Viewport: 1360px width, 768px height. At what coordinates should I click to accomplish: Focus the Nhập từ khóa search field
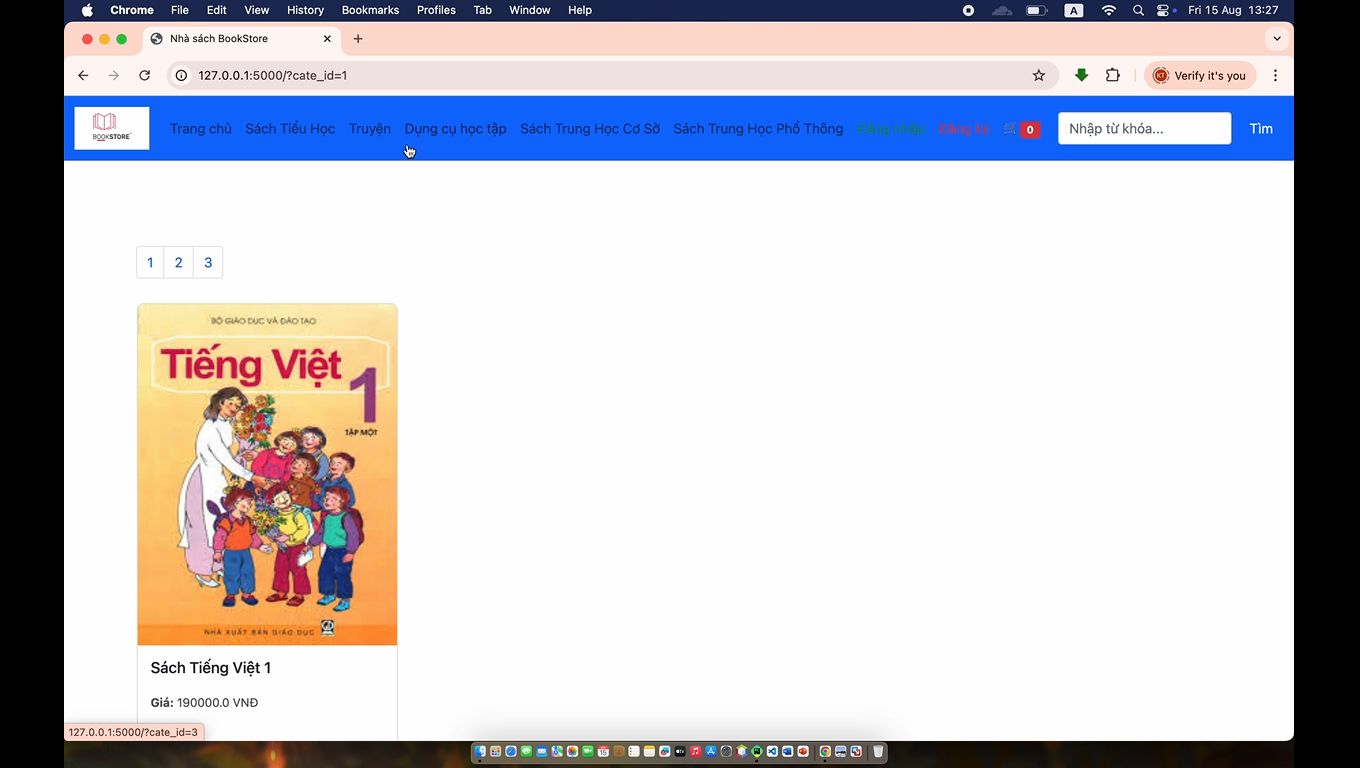coord(1144,129)
